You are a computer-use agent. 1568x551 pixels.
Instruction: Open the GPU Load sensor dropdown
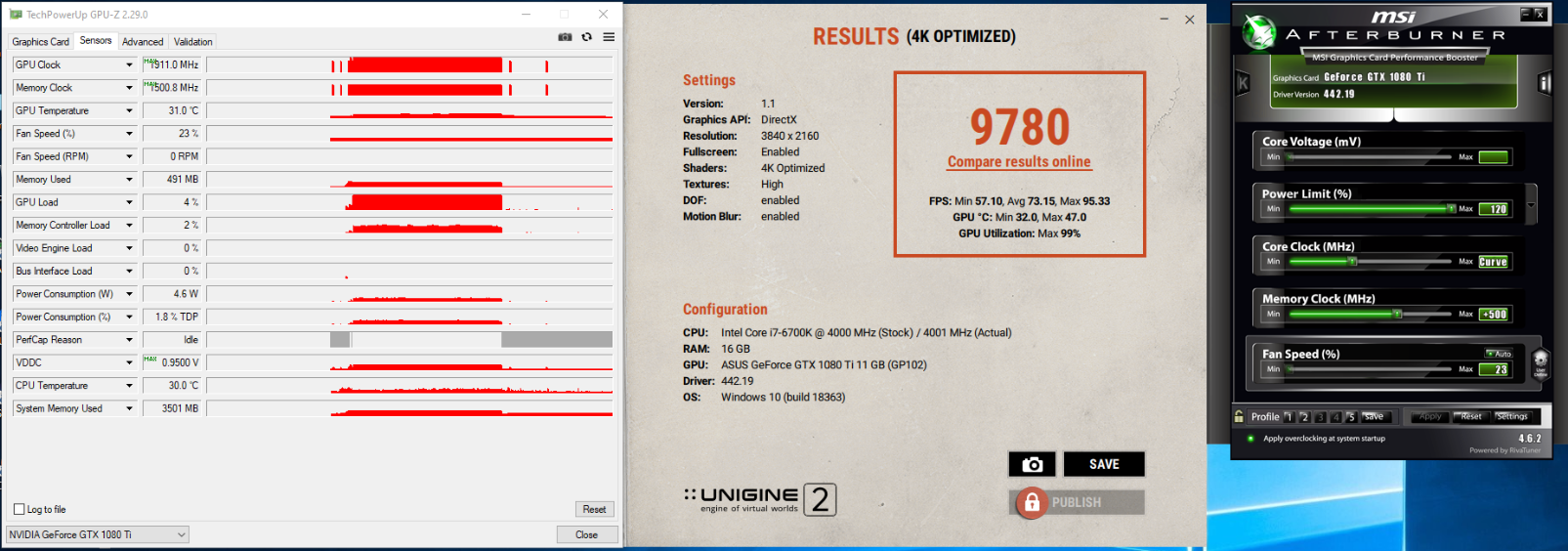coord(129,202)
